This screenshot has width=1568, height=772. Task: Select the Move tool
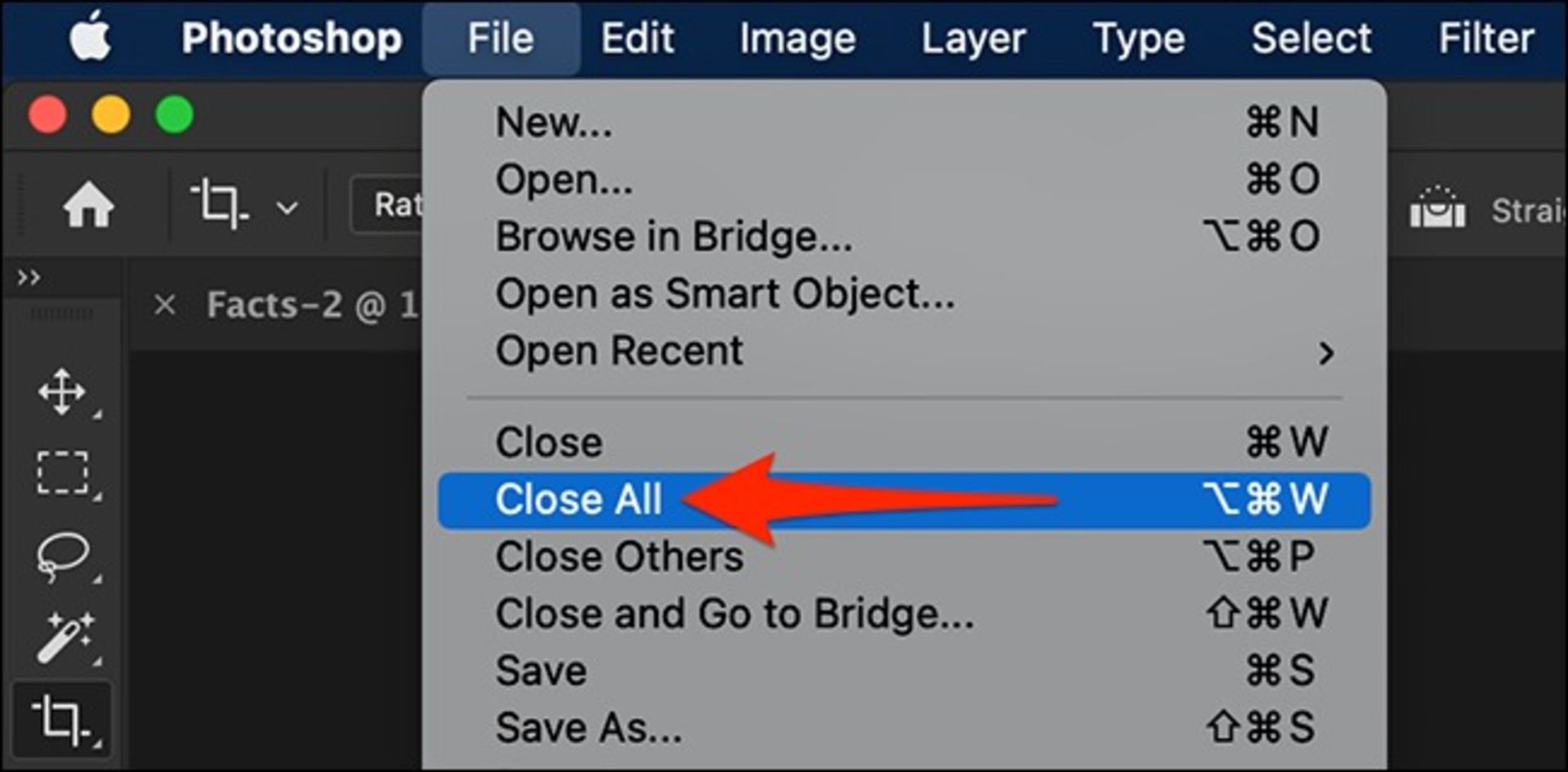tap(62, 392)
